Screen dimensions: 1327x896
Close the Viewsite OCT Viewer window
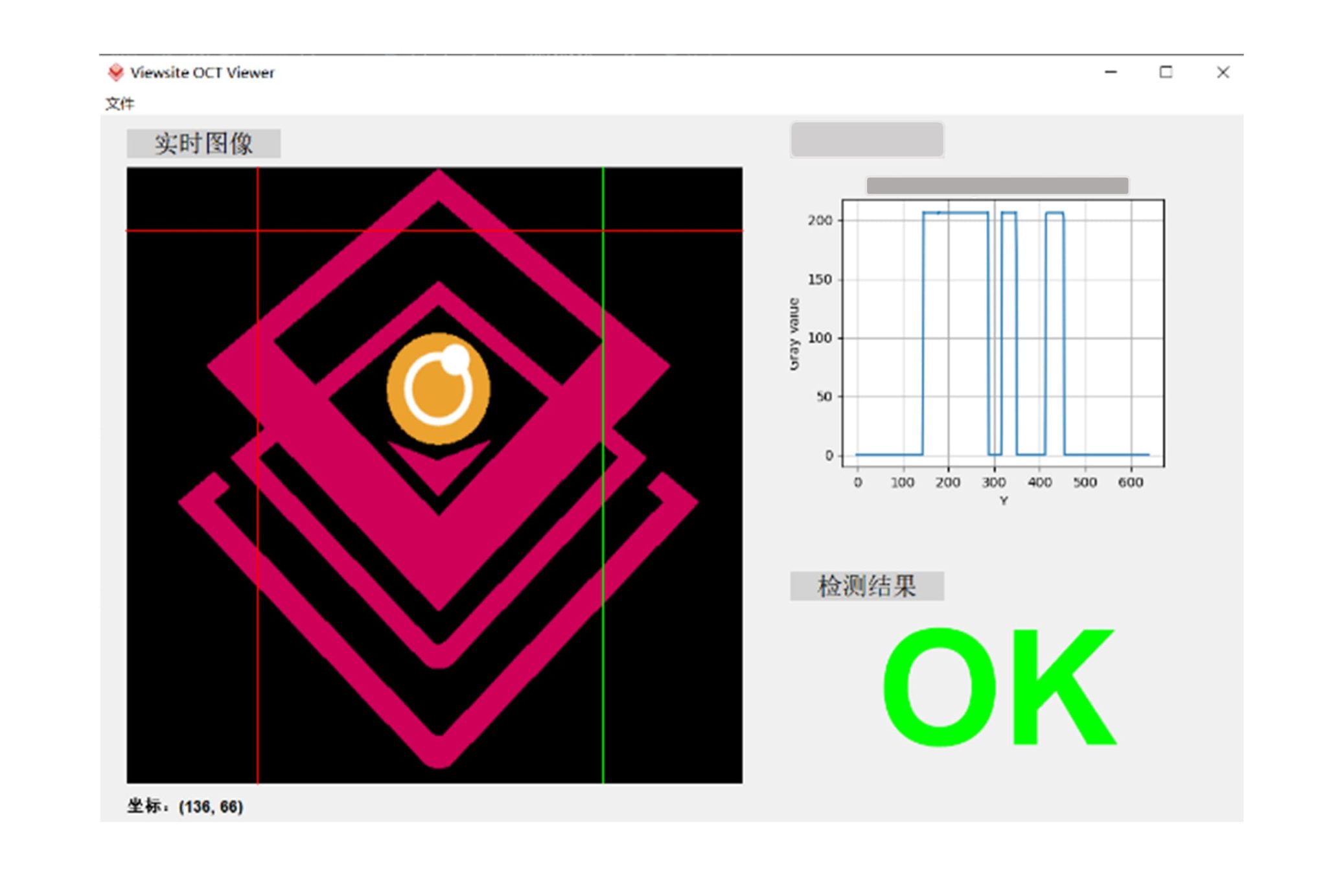pos(1223,73)
